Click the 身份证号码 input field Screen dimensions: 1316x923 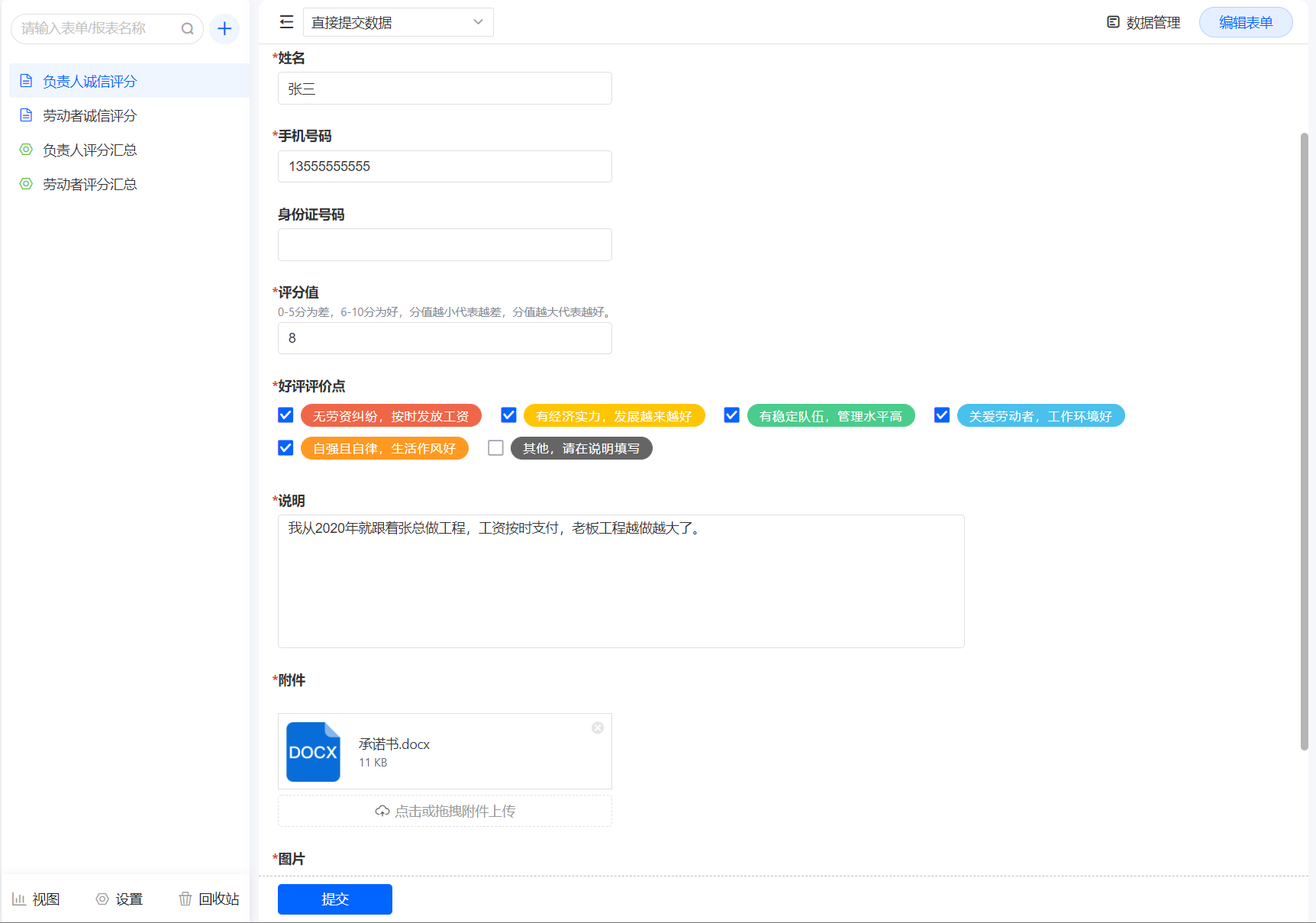444,244
